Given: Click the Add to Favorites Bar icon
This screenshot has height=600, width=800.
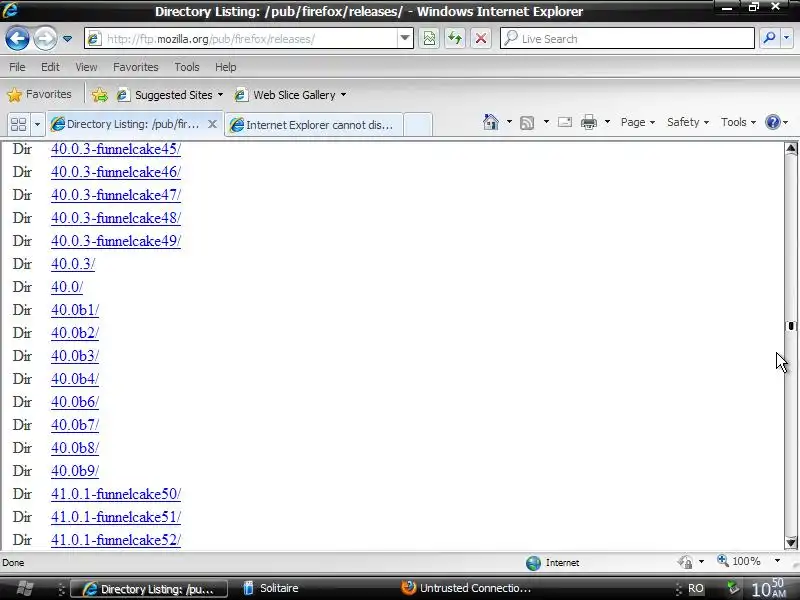Looking at the screenshot, I should (99, 95).
